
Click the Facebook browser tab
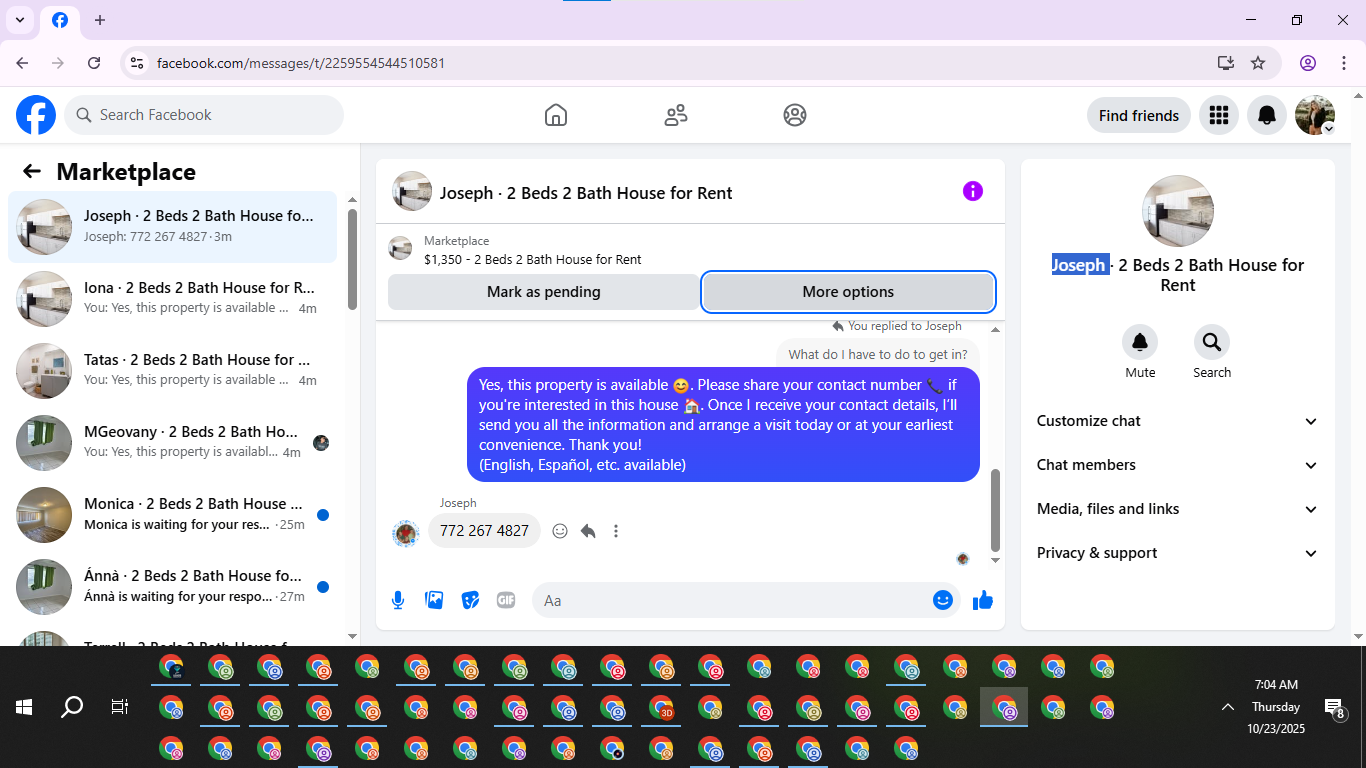tap(60, 20)
